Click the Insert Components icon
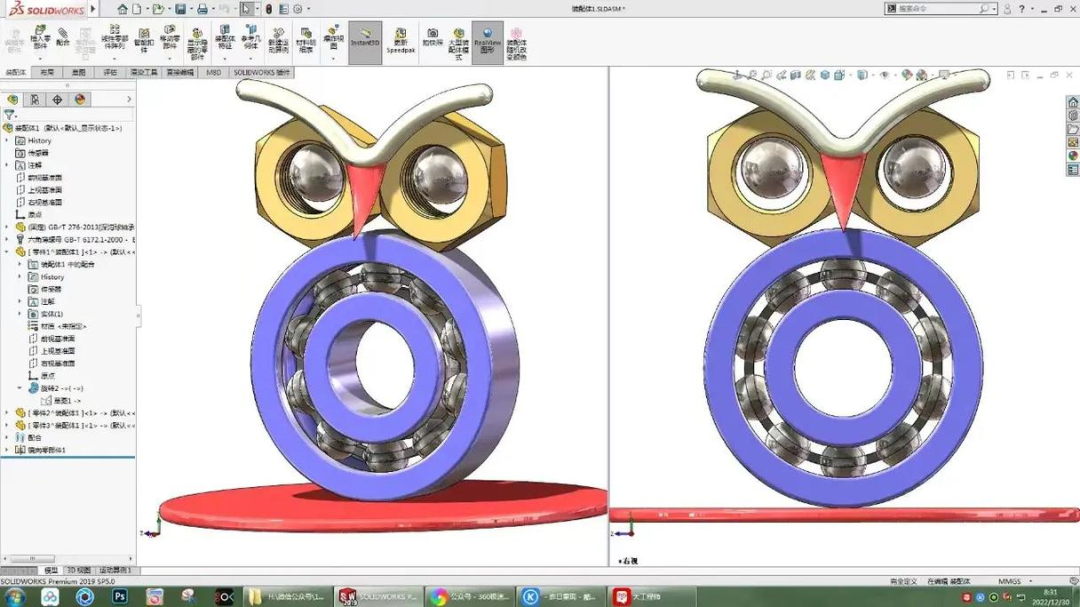The height and width of the screenshot is (607, 1080). [40, 40]
